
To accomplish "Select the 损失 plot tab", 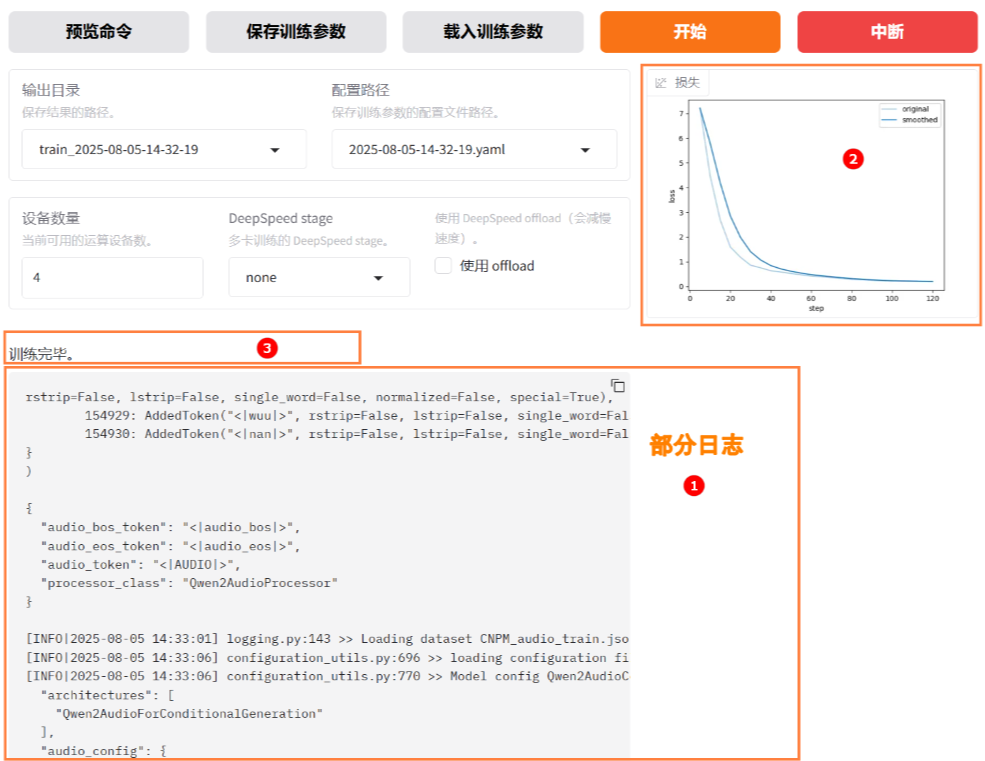I will click(x=678, y=82).
